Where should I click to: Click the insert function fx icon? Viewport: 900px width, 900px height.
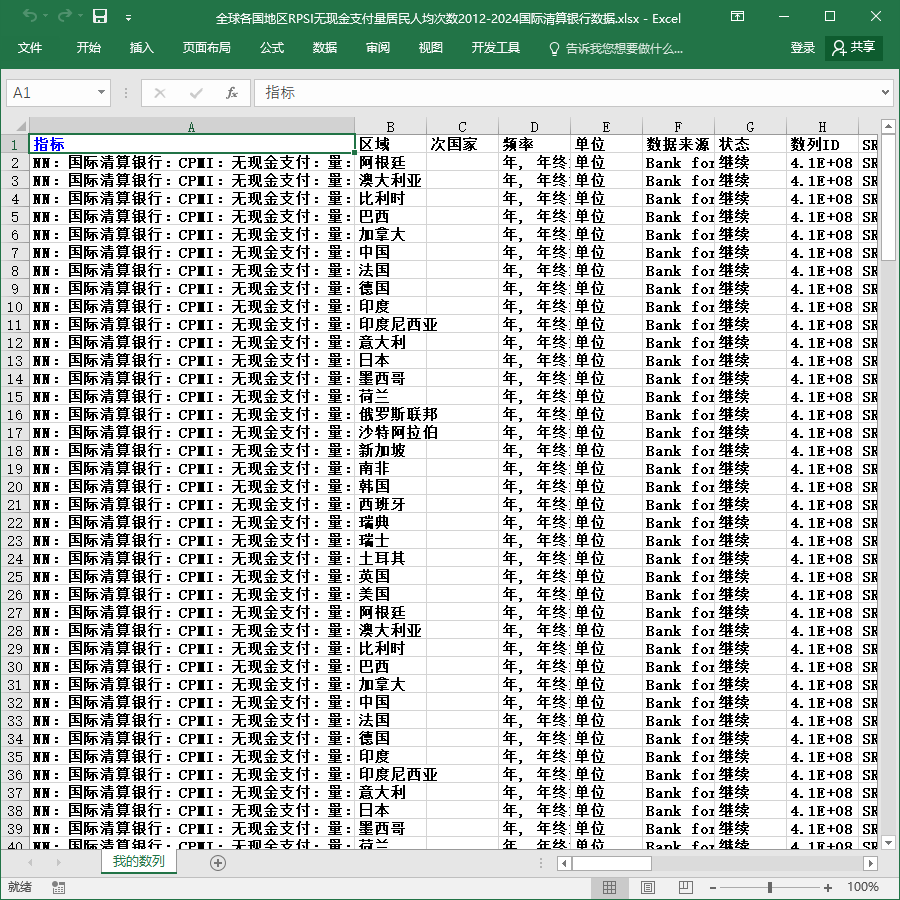tap(231, 93)
